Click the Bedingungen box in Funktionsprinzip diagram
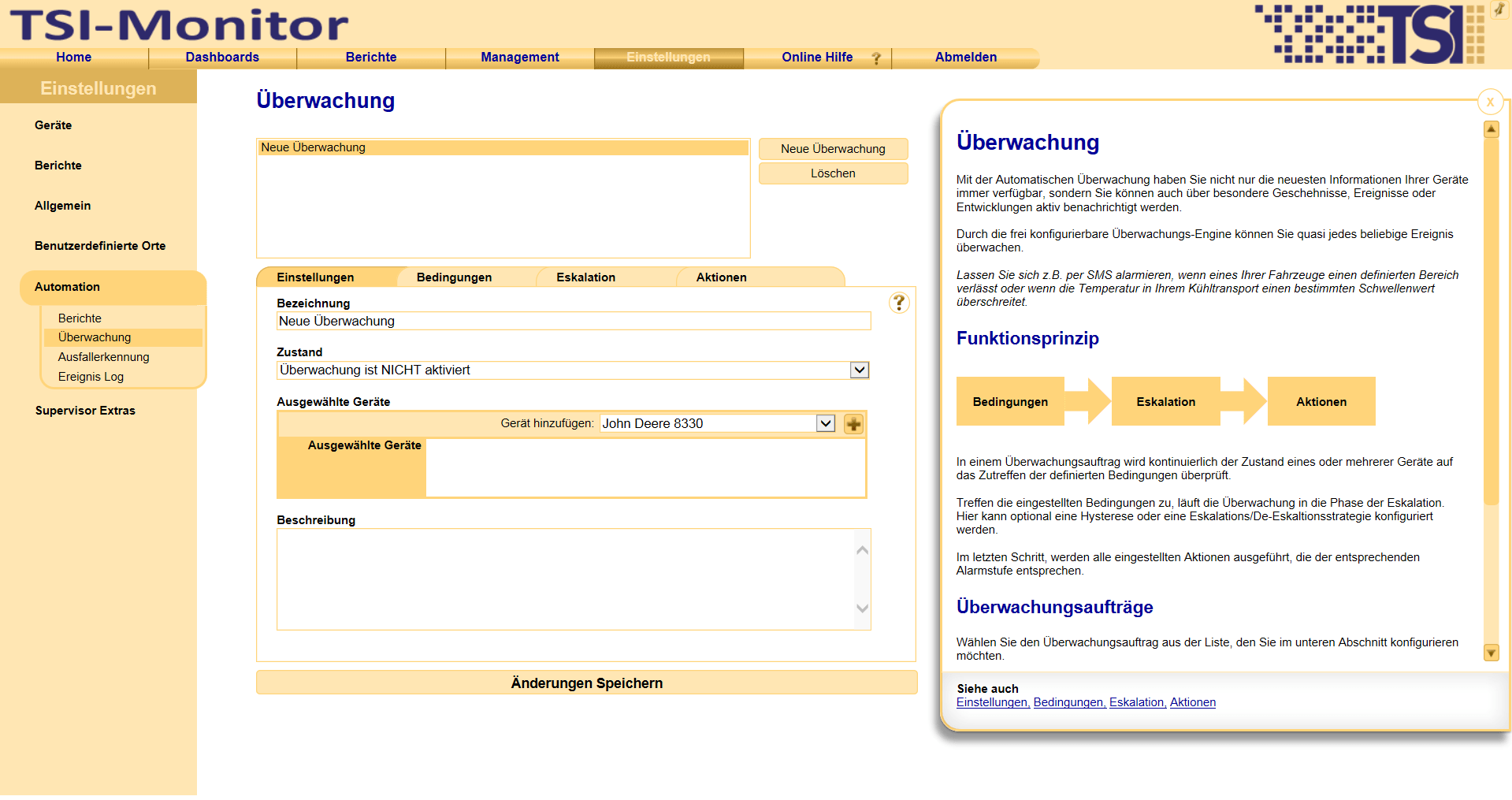This screenshot has height=800, width=1512. point(1010,402)
